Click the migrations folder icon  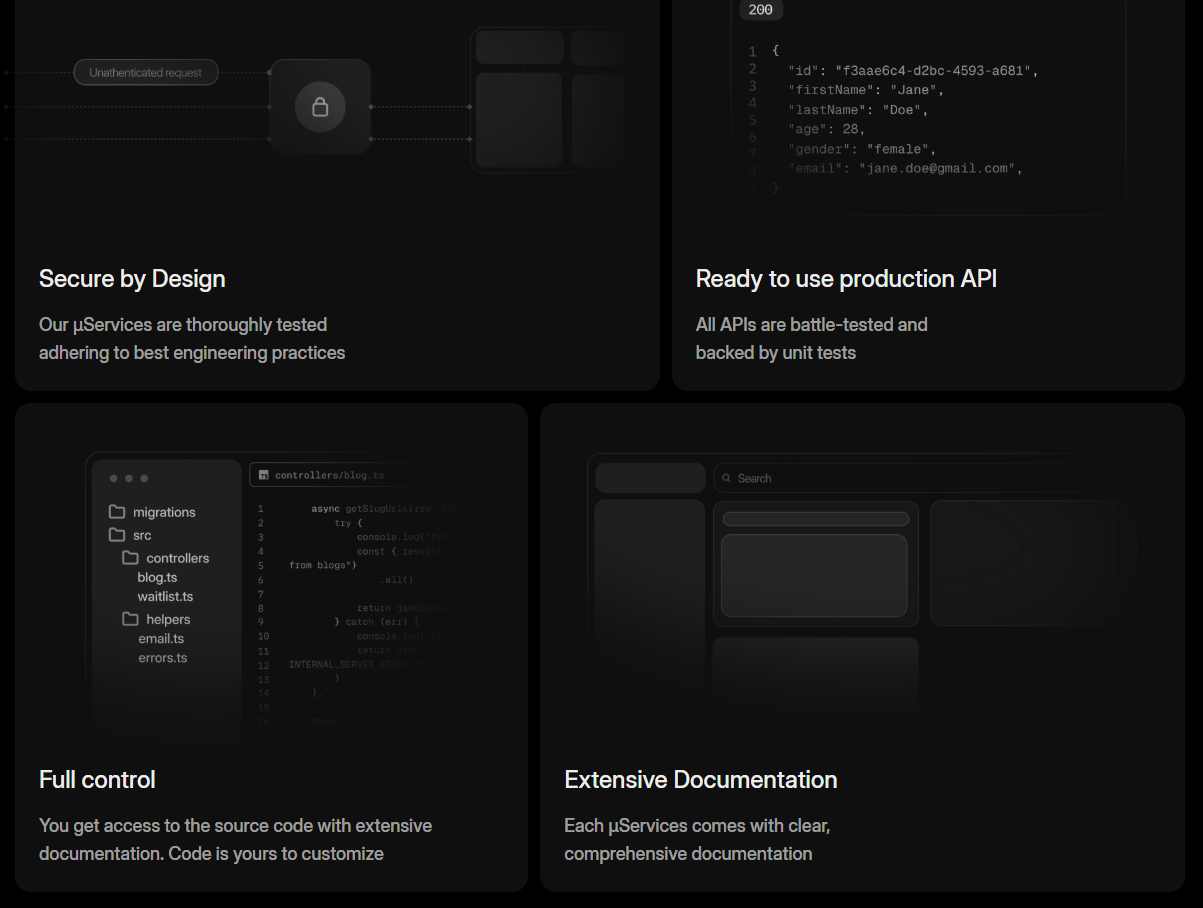pos(117,511)
